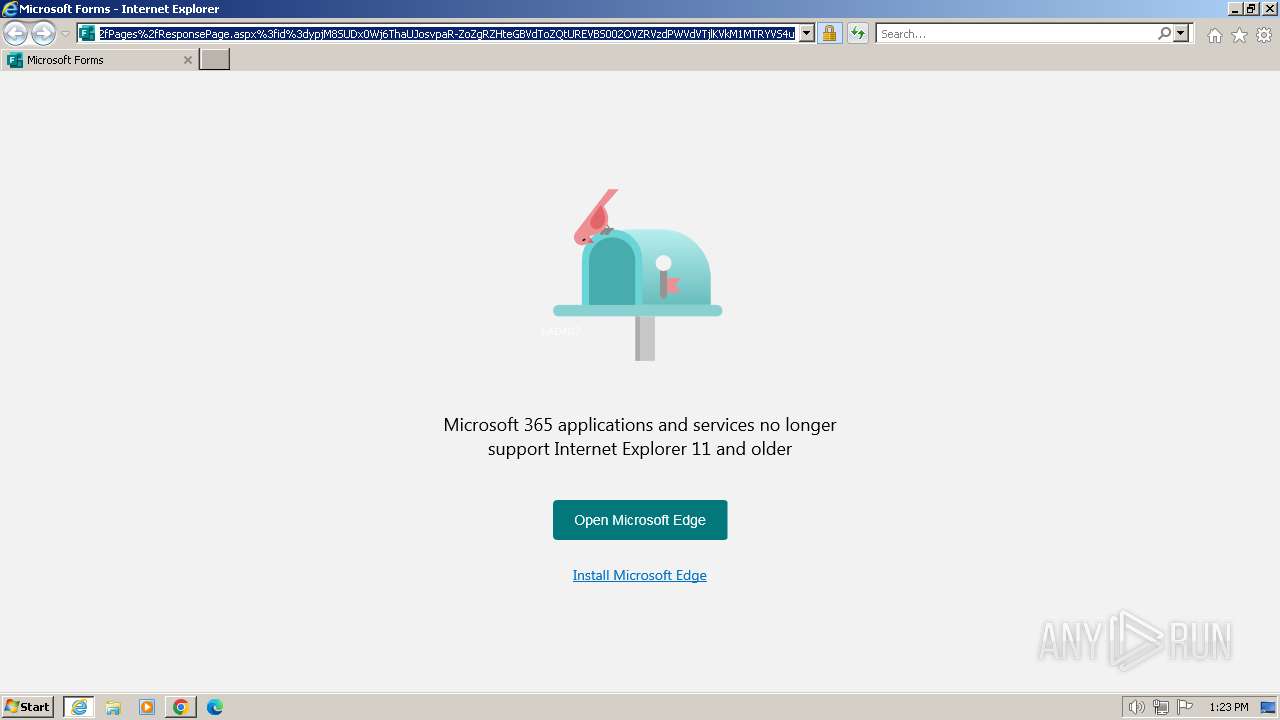This screenshot has height=720, width=1280.
Task: Refresh the page with the reload icon
Action: coord(858,34)
